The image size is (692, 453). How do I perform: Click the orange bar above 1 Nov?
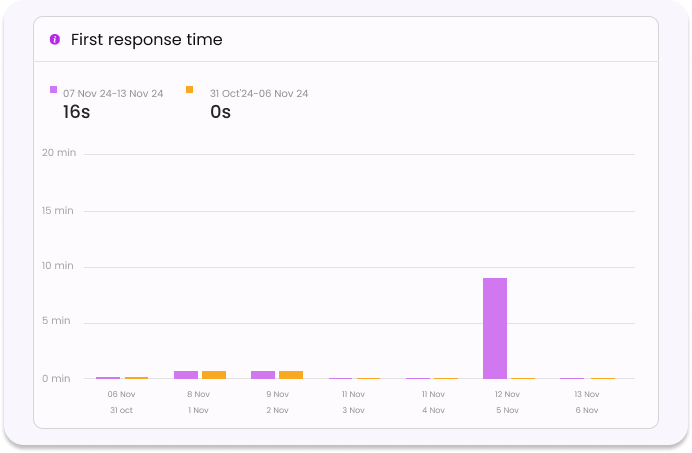(x=214, y=375)
